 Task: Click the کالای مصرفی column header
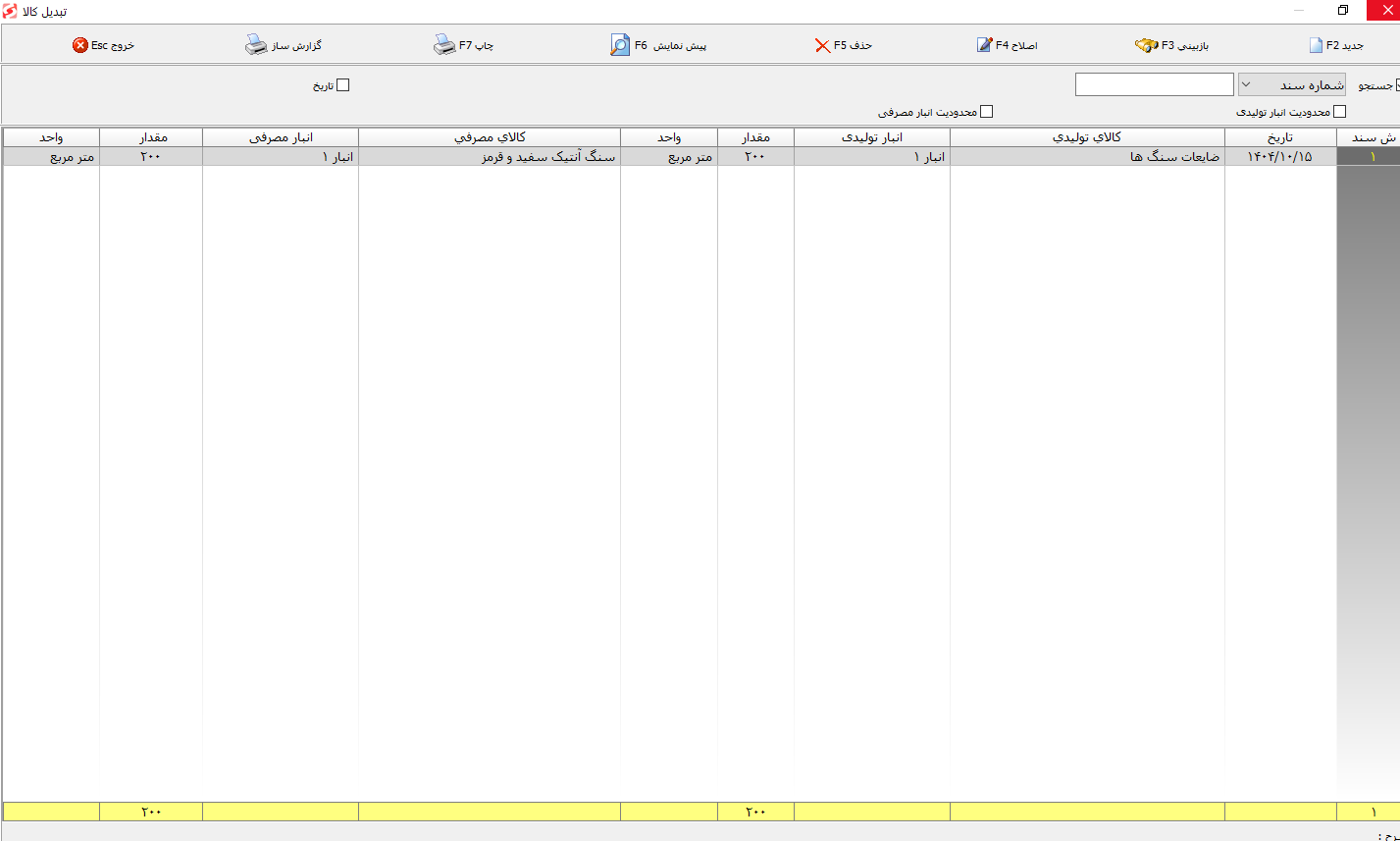click(x=490, y=137)
